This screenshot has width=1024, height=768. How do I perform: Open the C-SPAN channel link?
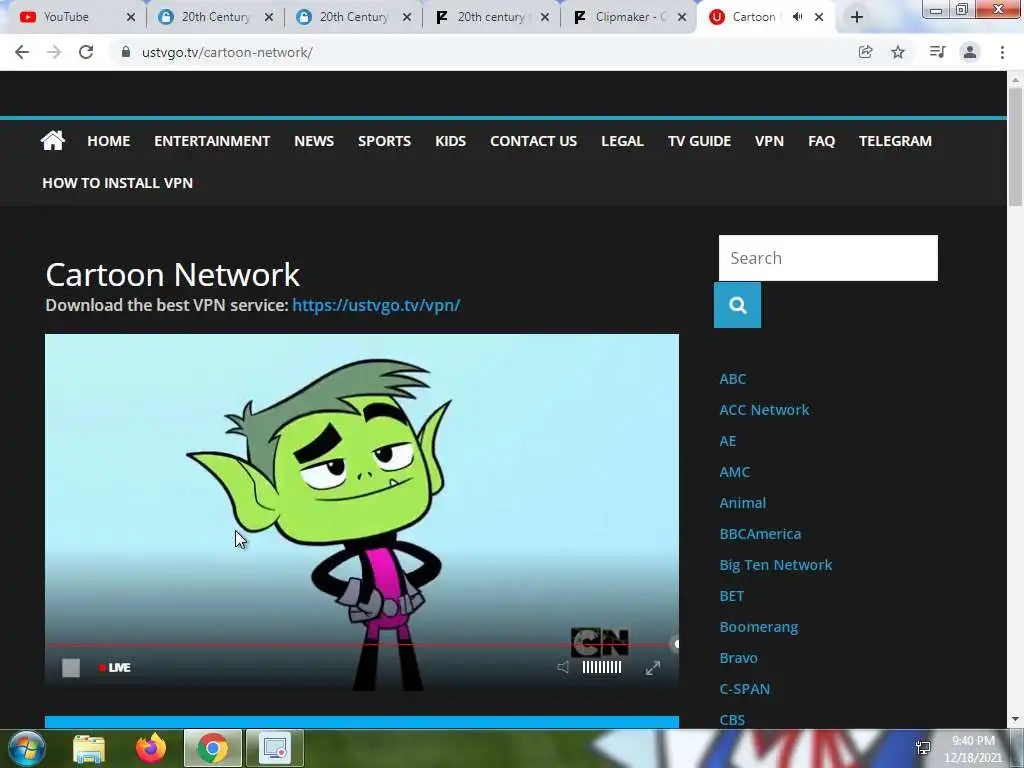[744, 689]
